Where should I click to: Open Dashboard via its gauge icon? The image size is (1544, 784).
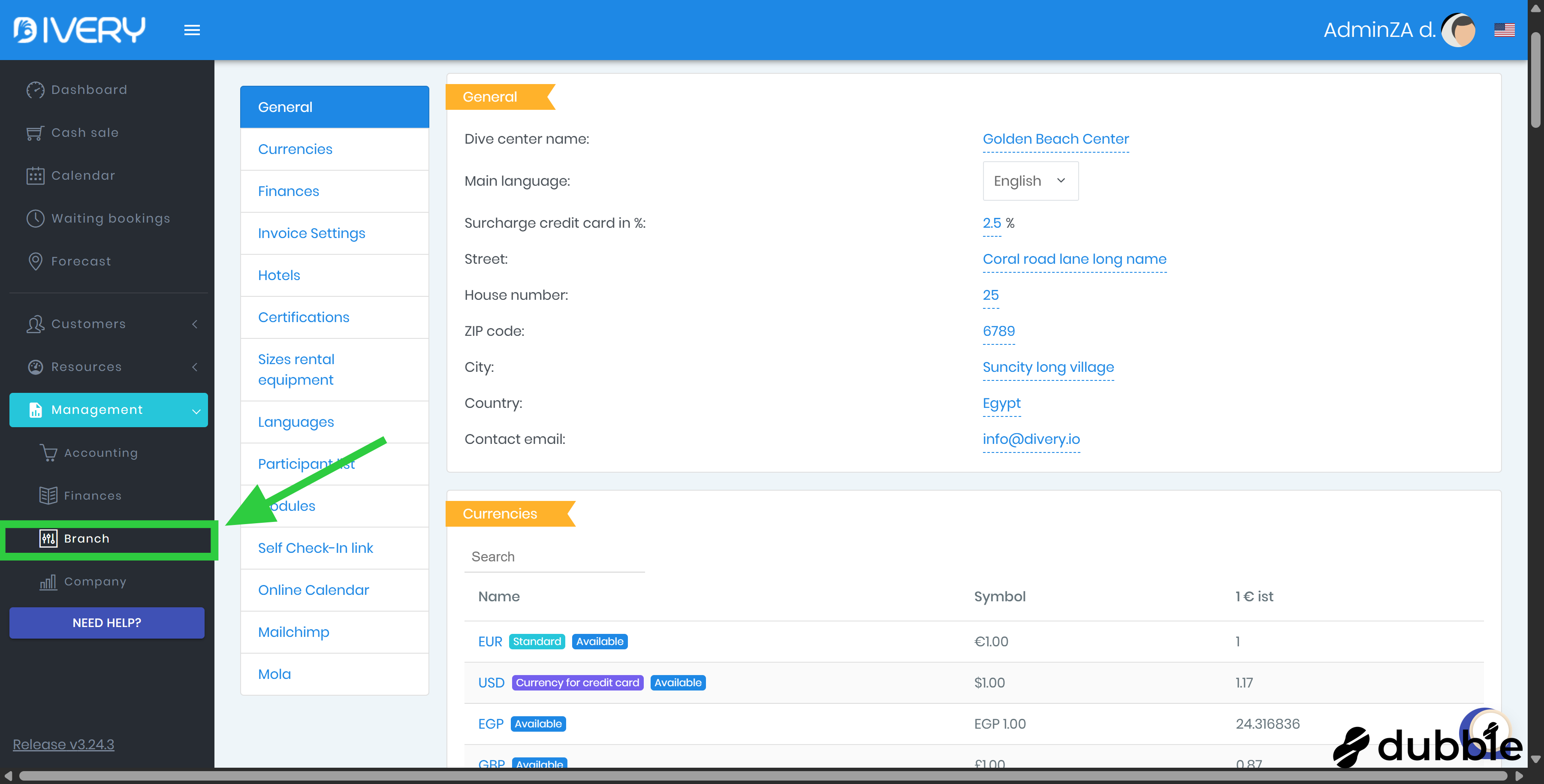(x=35, y=90)
